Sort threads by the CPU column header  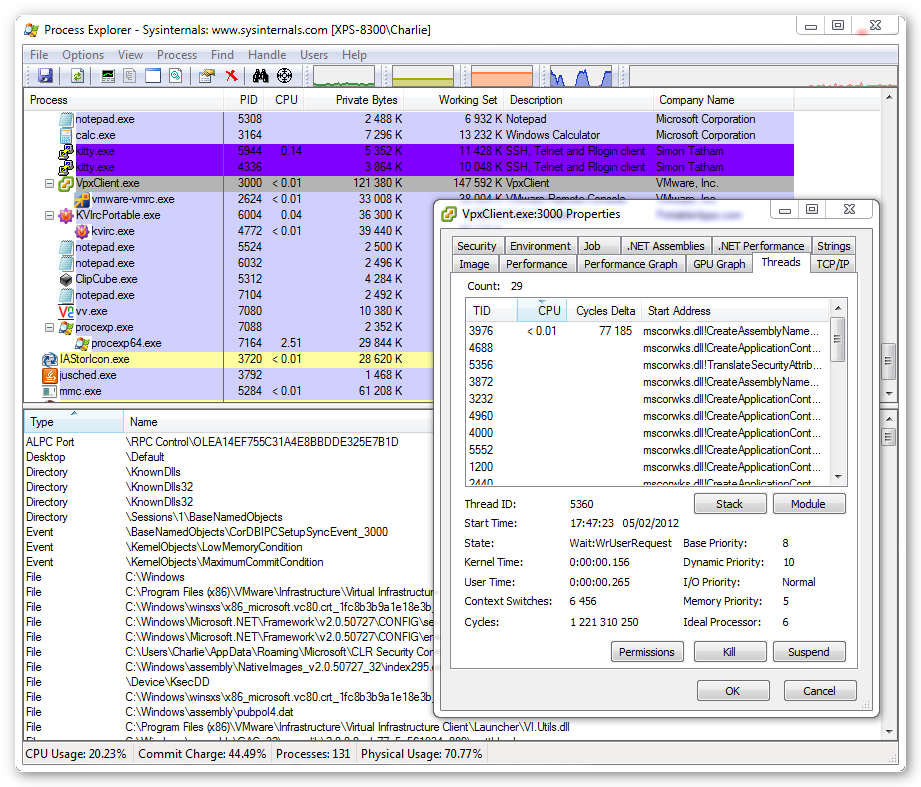[x=542, y=311]
